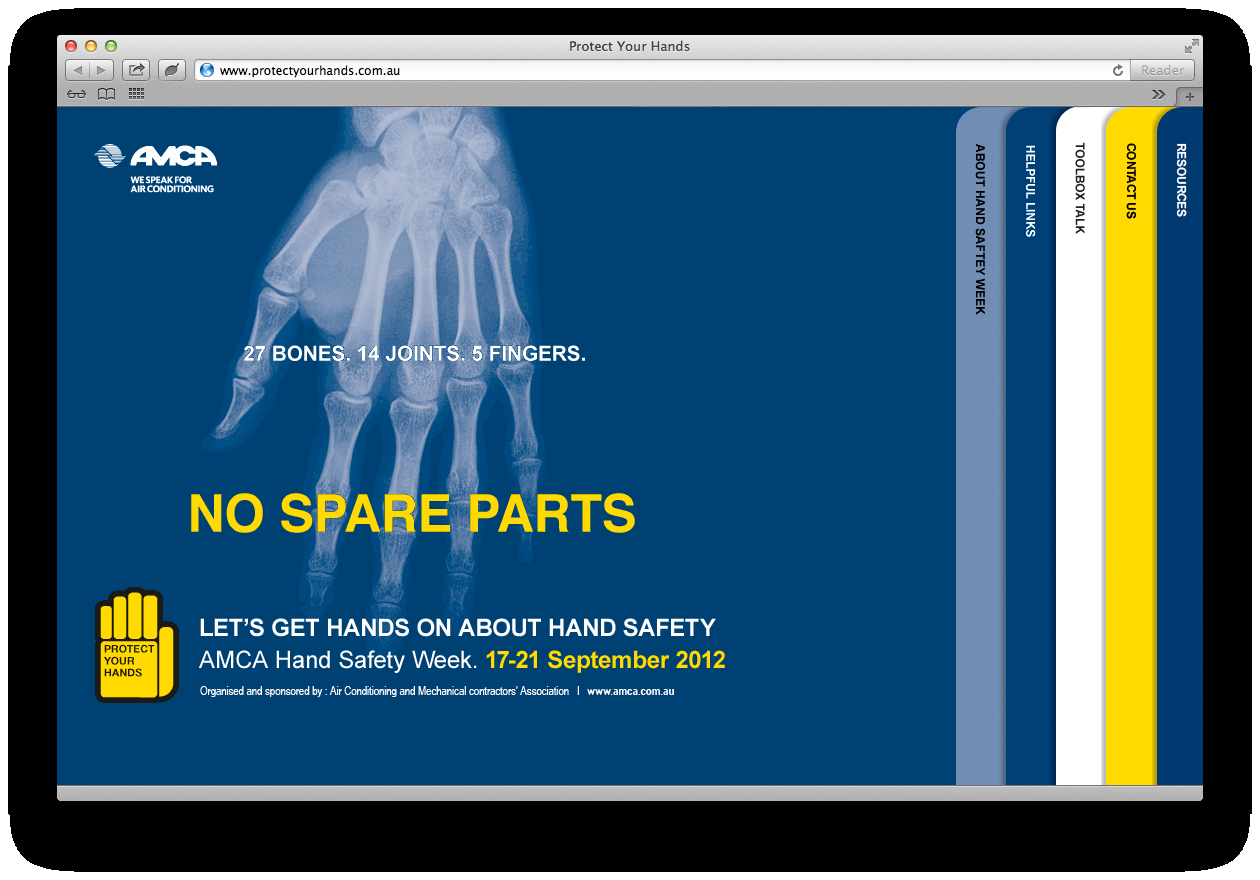
Task: Click the leaf extension icon in toolbar
Action: tap(172, 70)
